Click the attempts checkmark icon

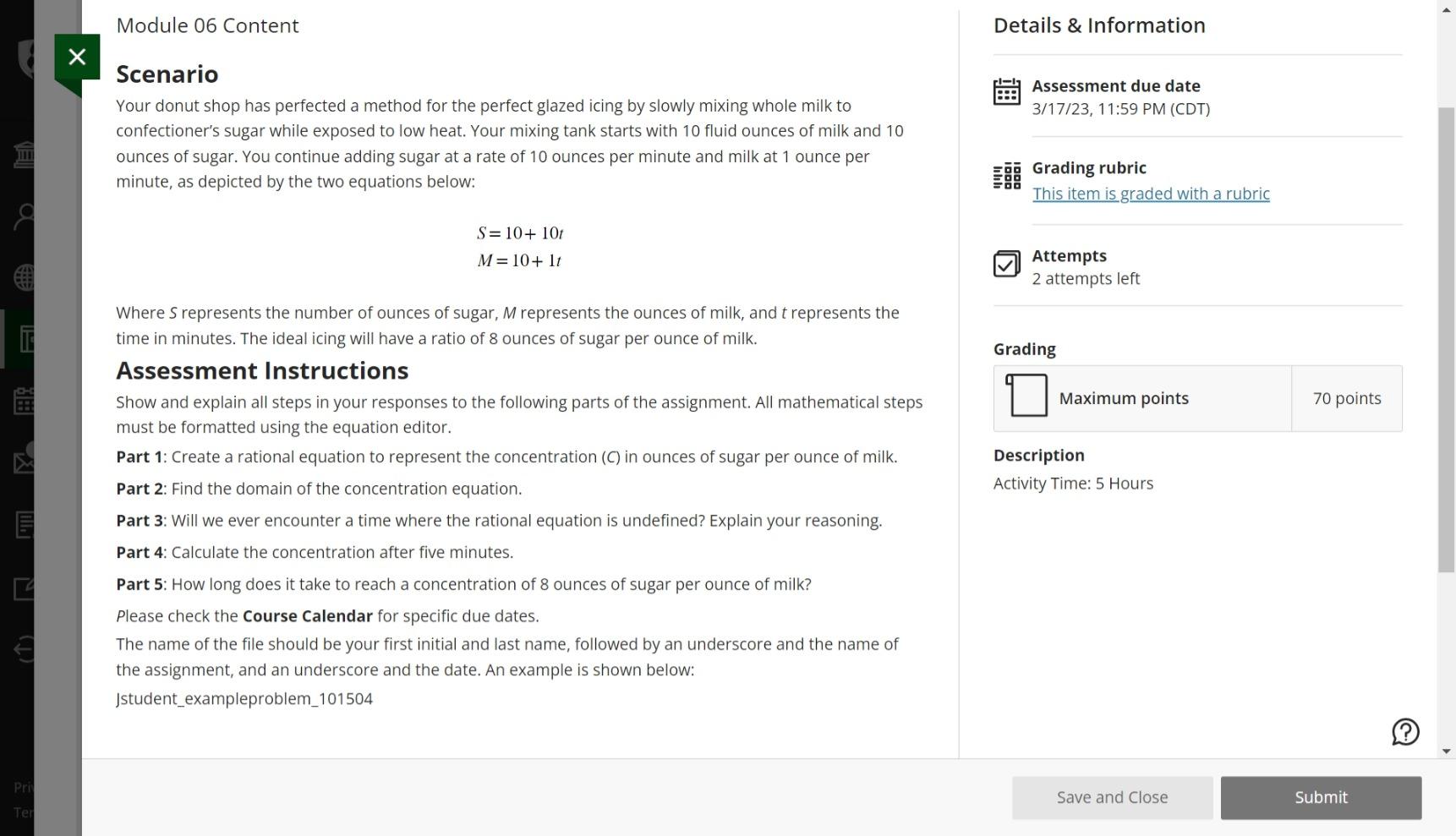coord(1006,264)
